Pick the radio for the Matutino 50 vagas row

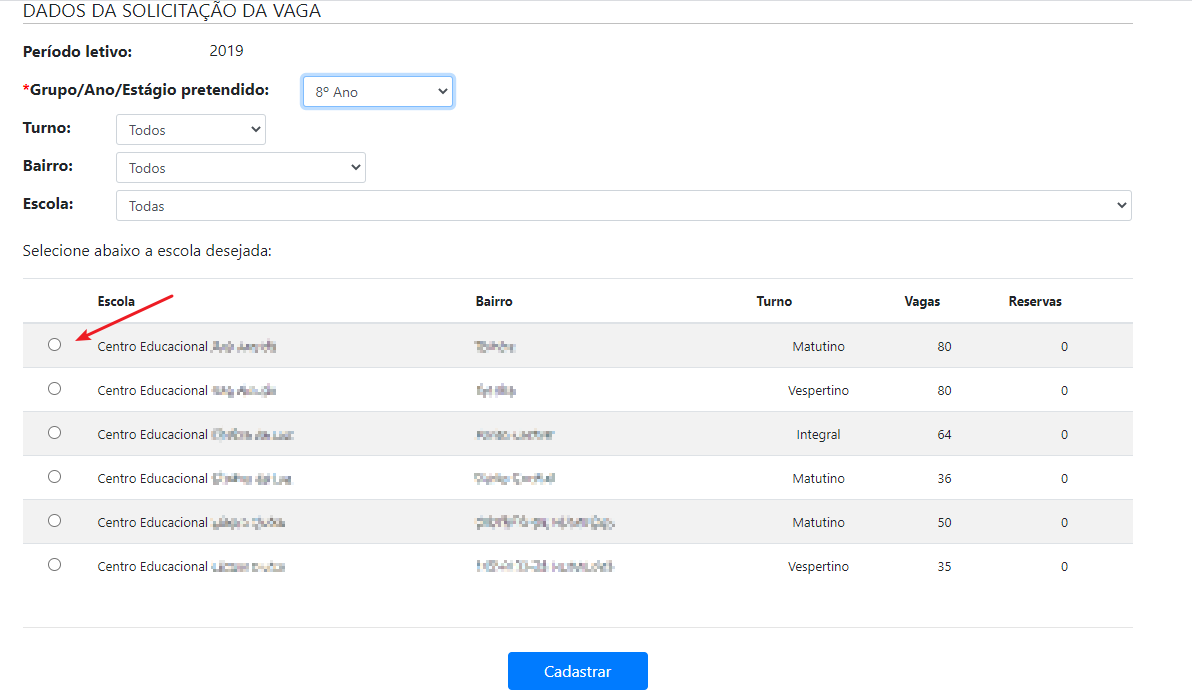(54, 520)
